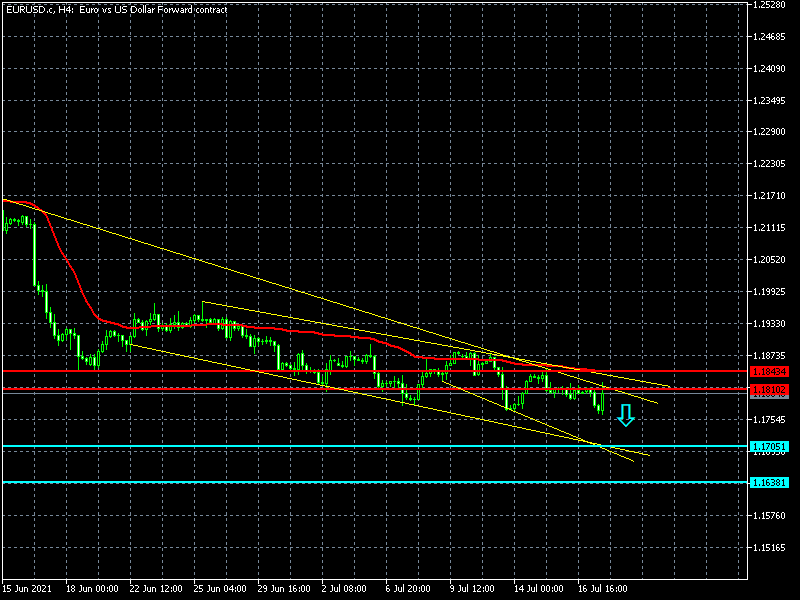This screenshot has width=800, height=600.
Task: Click the cyan down arrow on the chart
Action: [626, 415]
